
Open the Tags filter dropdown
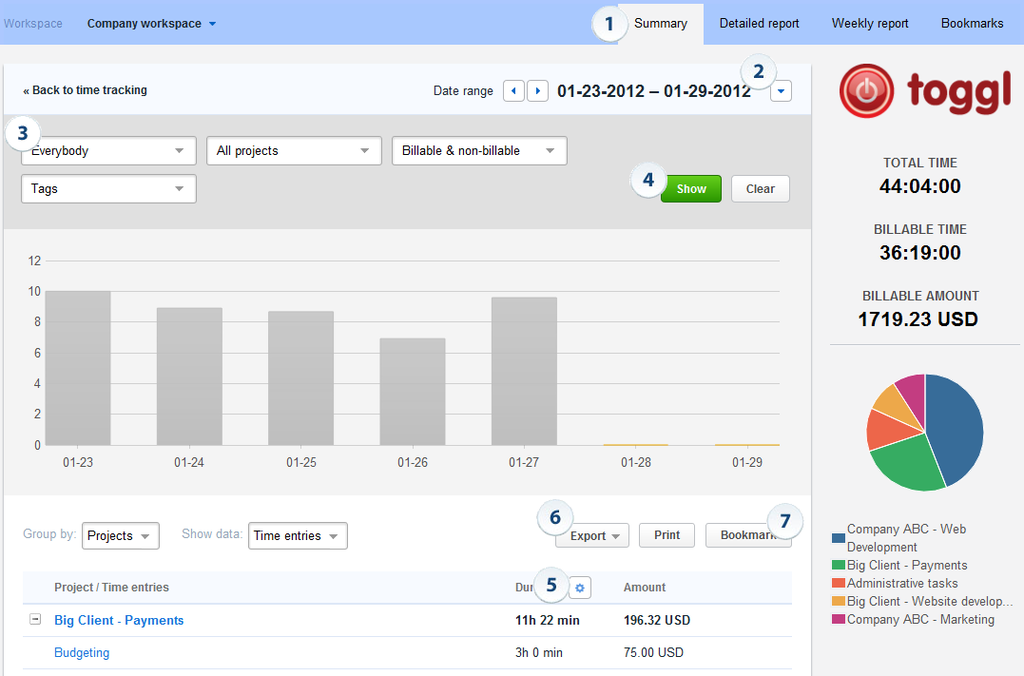(109, 189)
